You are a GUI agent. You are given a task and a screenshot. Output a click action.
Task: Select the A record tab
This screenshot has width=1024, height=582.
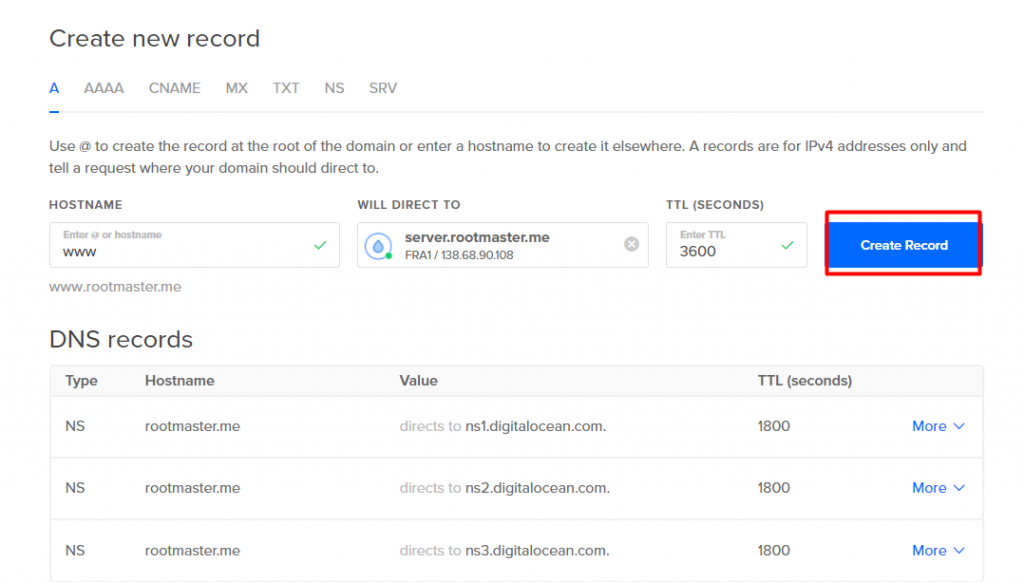pos(54,88)
